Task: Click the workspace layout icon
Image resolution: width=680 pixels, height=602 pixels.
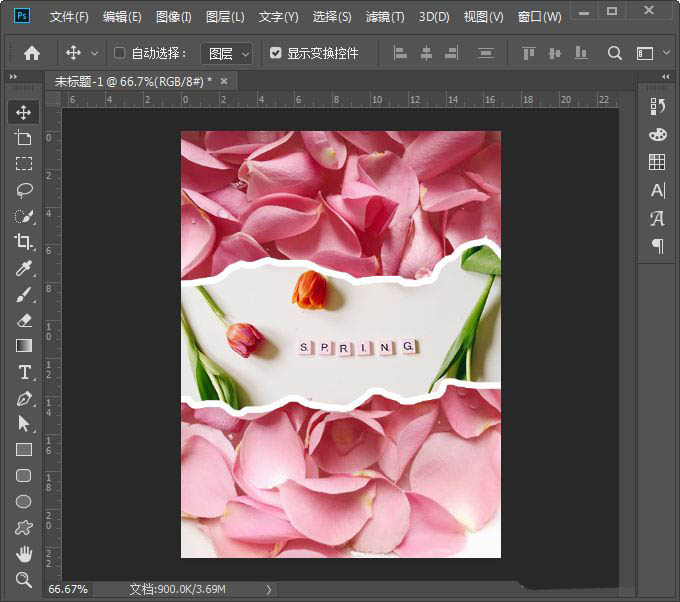Action: tap(645, 53)
